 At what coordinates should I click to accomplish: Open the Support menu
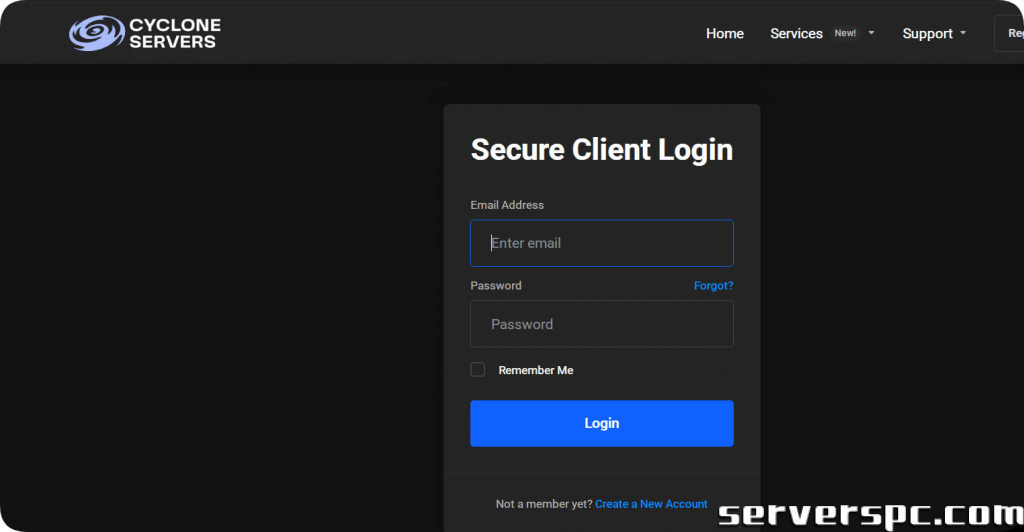927,33
